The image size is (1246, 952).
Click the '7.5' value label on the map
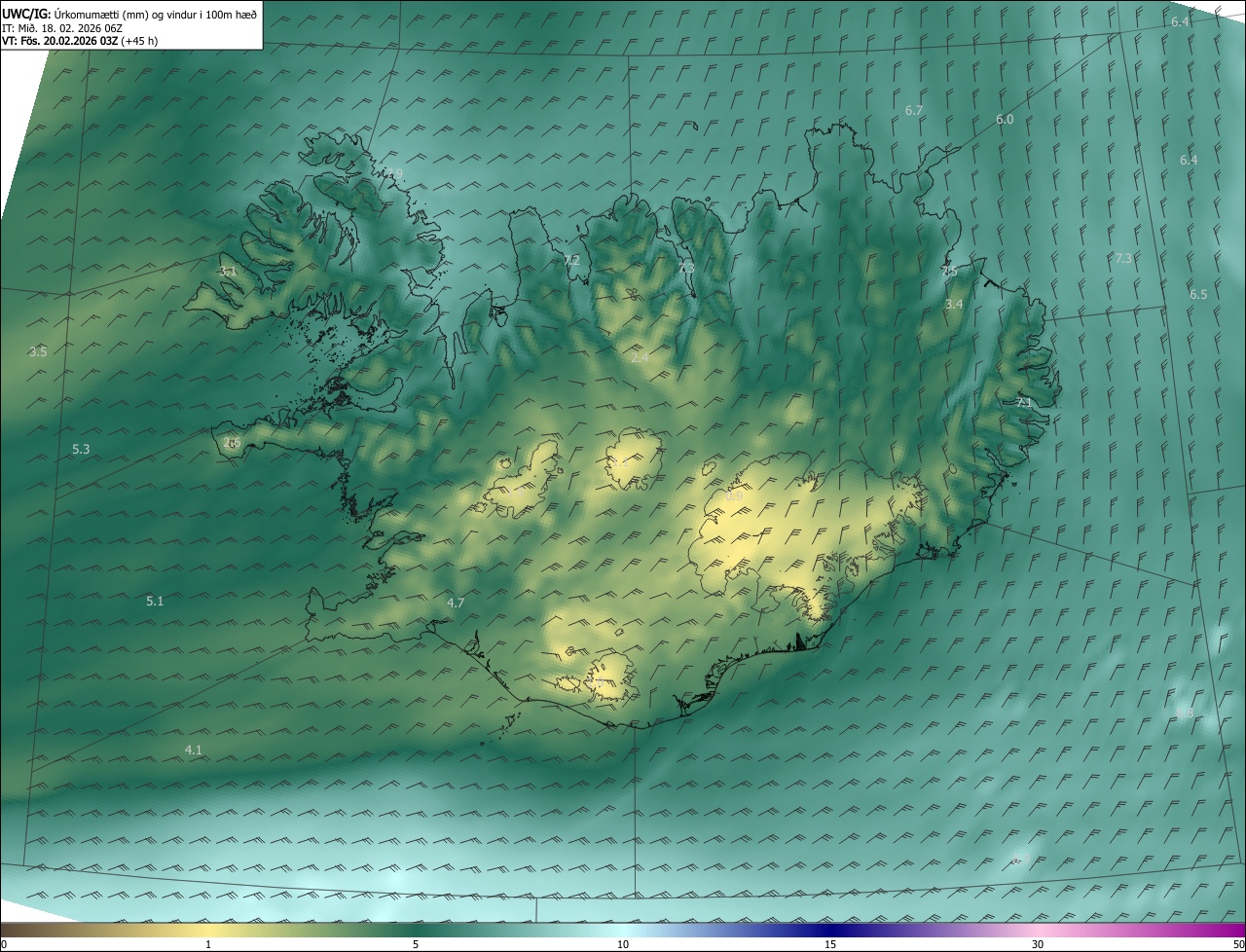tap(949, 273)
